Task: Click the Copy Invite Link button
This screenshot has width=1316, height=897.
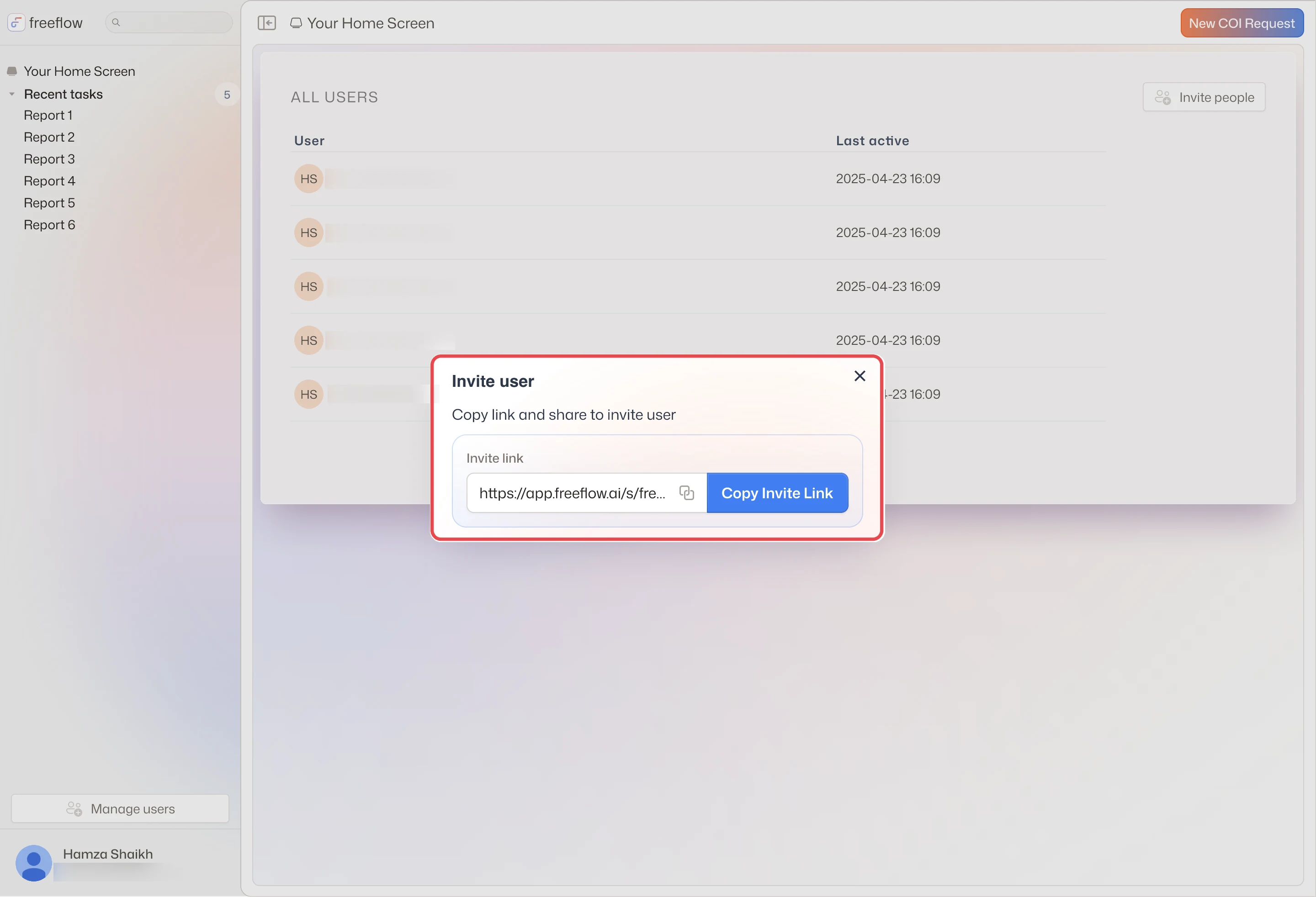Action: tap(777, 493)
